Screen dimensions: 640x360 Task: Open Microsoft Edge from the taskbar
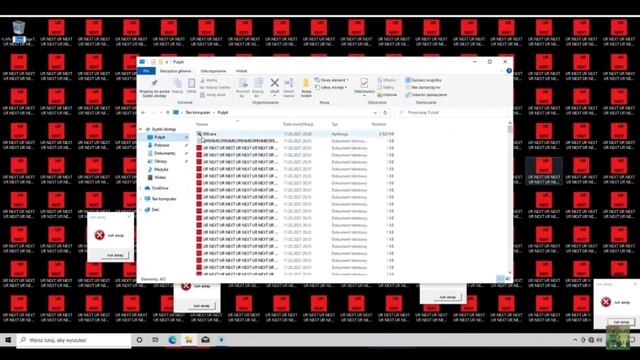(172, 340)
